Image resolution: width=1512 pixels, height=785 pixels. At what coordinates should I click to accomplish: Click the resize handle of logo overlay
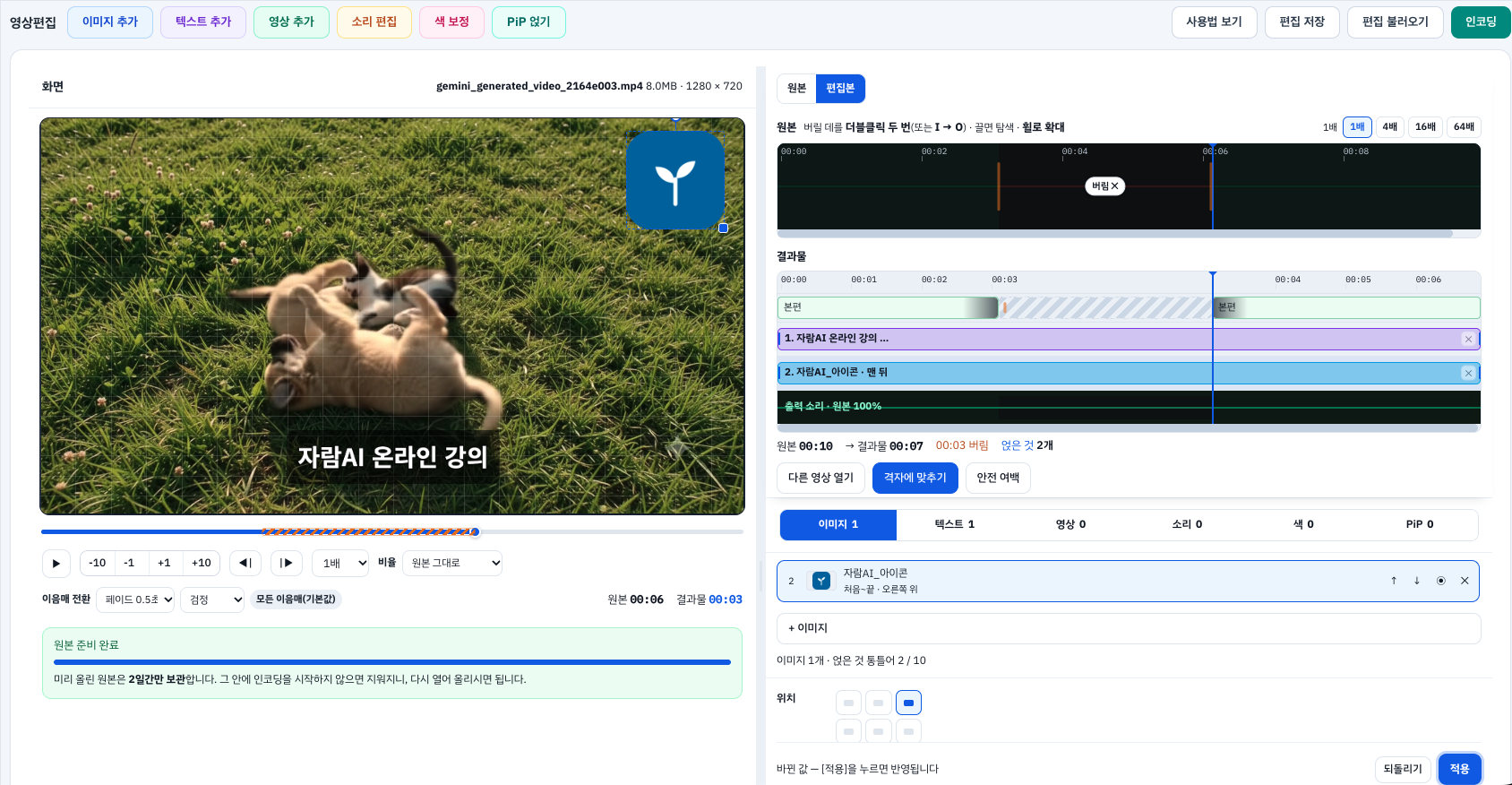click(723, 229)
